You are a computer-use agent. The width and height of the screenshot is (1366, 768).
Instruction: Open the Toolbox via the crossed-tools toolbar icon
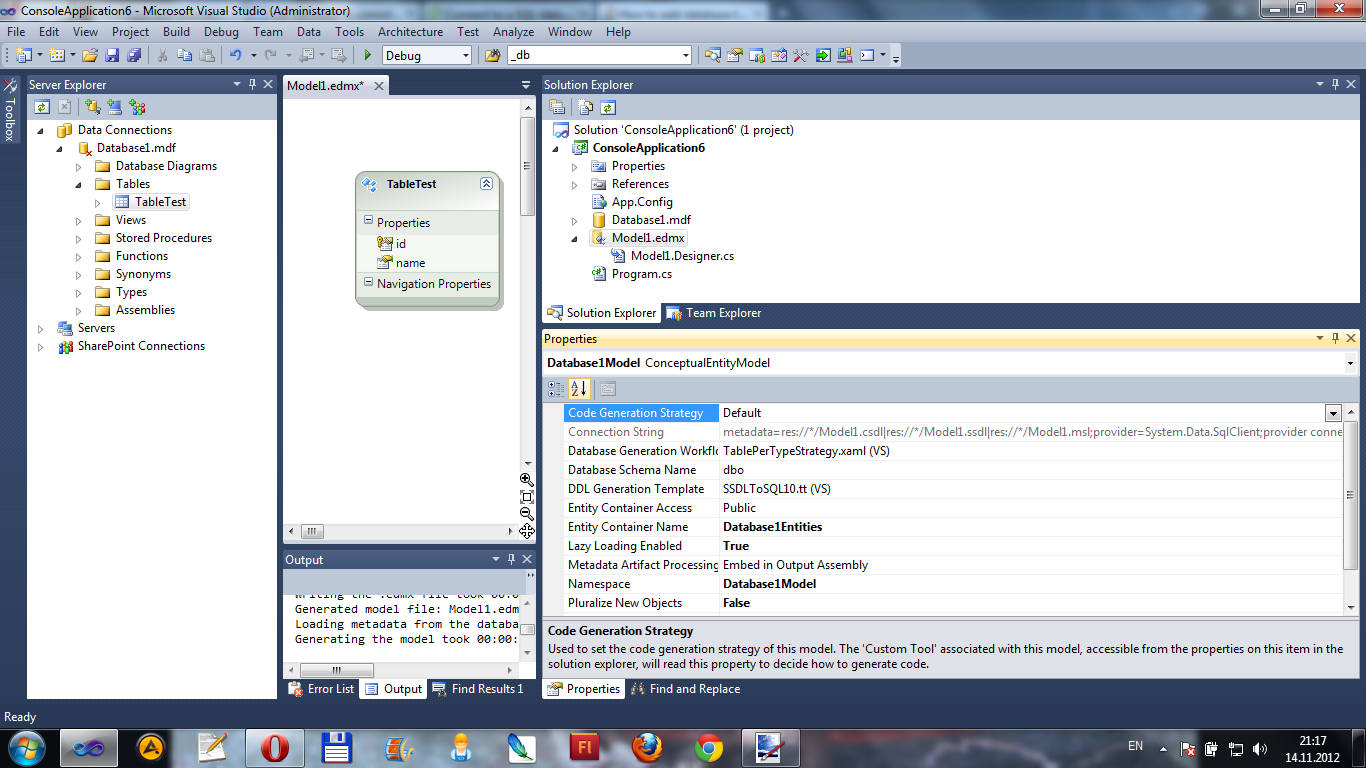800,56
